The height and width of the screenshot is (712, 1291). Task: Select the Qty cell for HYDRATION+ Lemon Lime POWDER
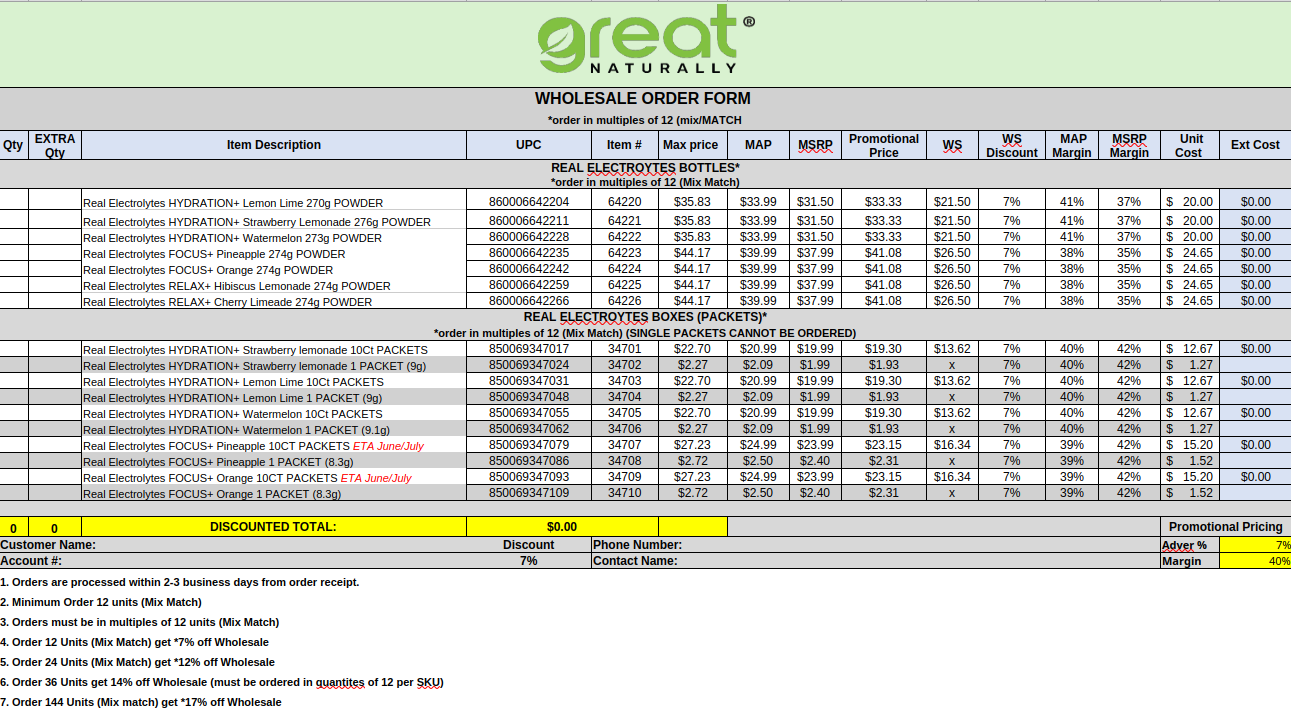click(14, 201)
